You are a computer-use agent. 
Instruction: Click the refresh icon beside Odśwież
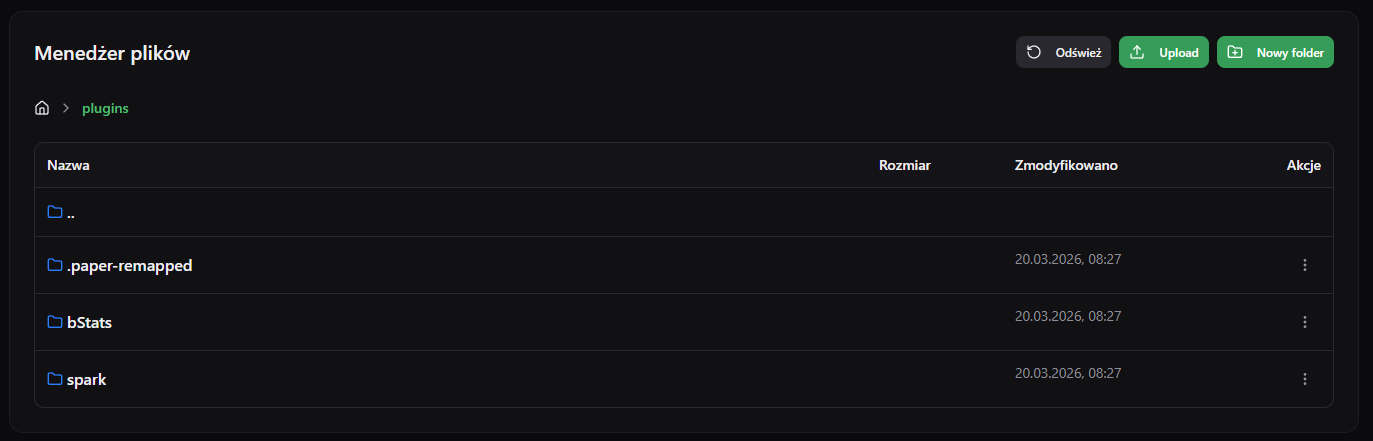pyautogui.click(x=1034, y=52)
